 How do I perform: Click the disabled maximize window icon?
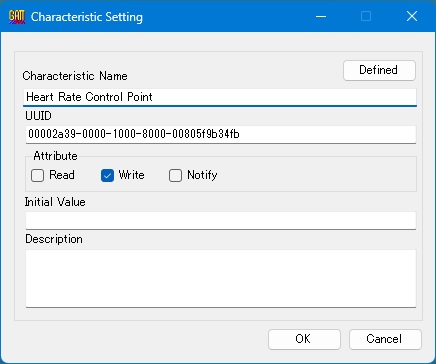[366, 16]
